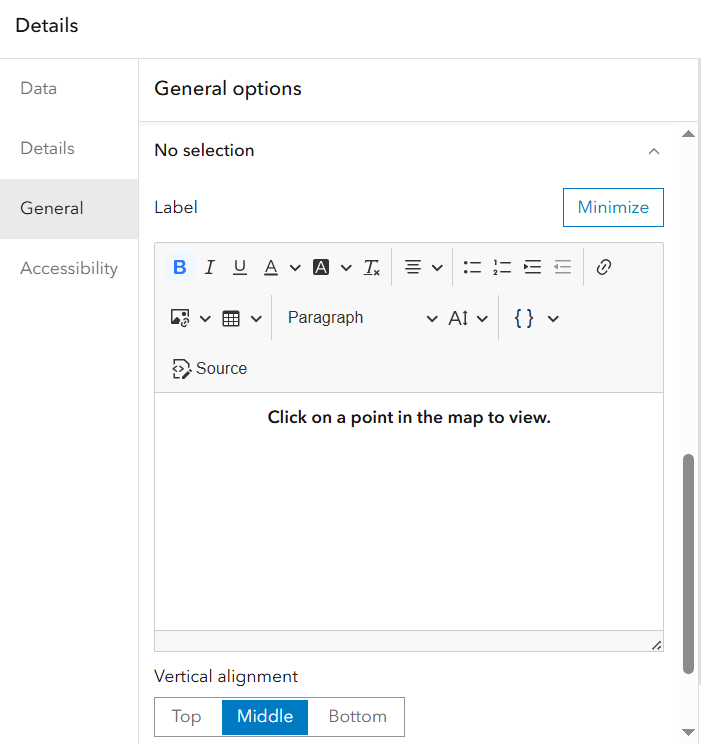Choose Bottom vertical alignment
The height and width of the screenshot is (744, 701).
coord(357,716)
